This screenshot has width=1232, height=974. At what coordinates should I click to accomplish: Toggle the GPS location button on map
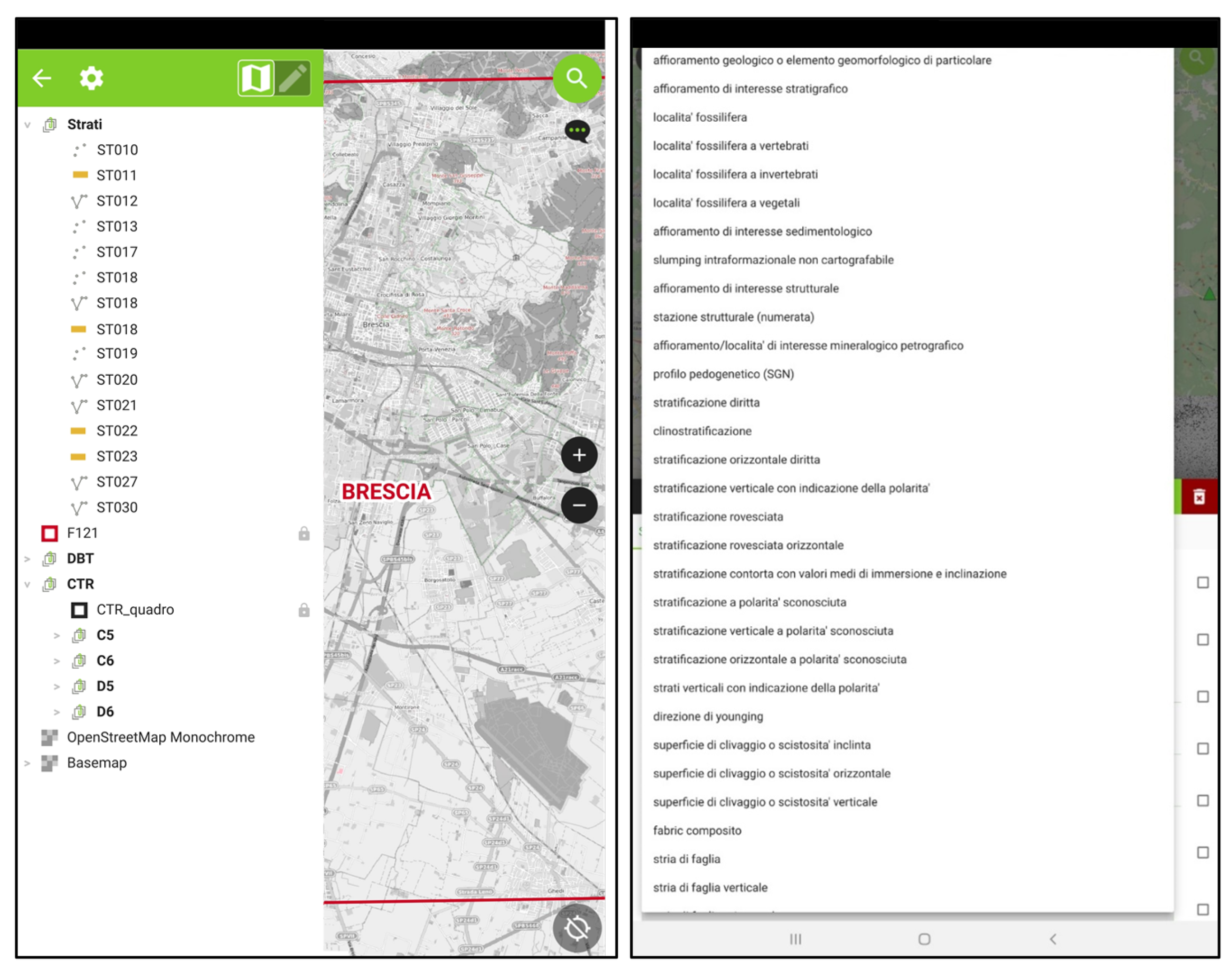[576, 929]
